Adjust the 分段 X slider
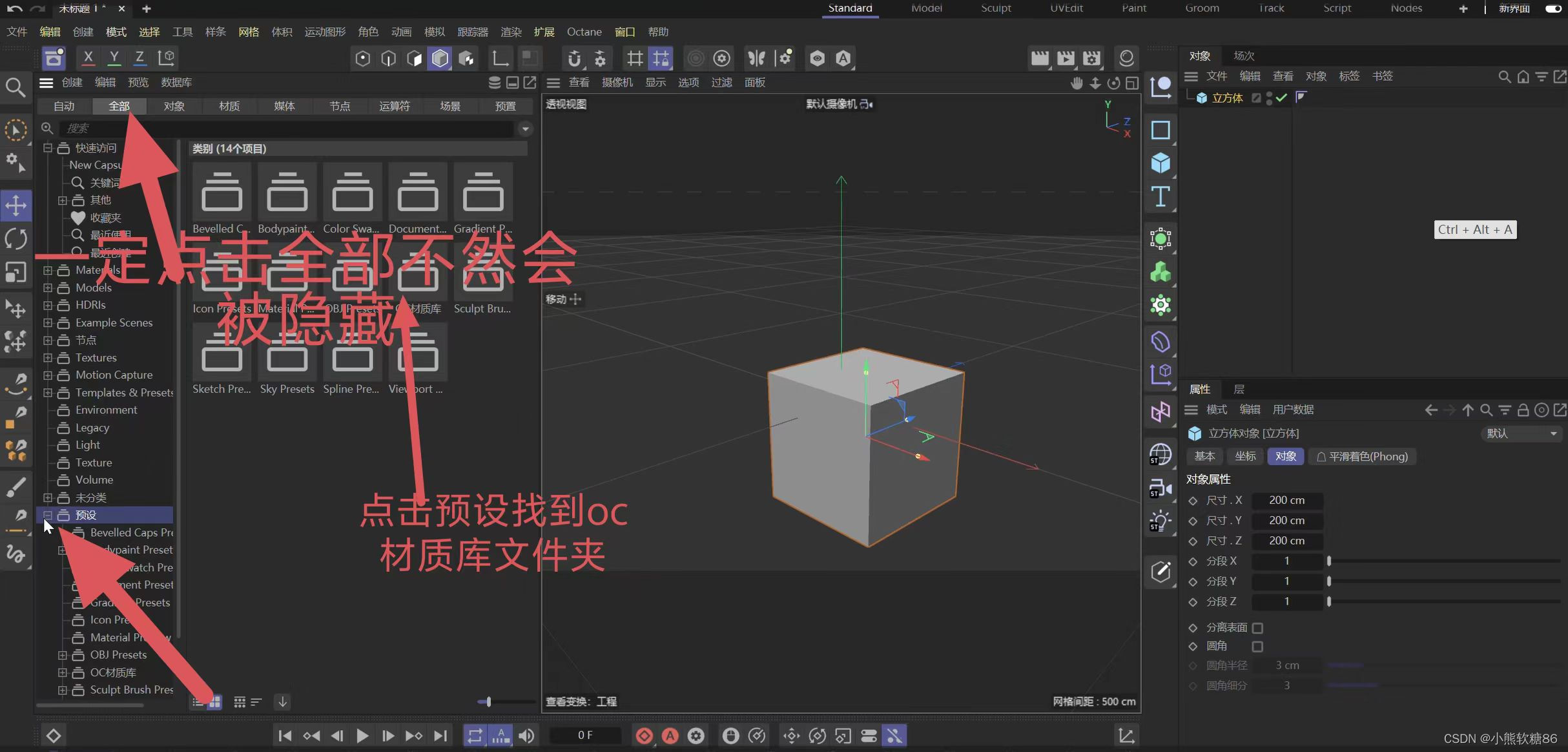This screenshot has height=752, width=1568. tap(1329, 561)
